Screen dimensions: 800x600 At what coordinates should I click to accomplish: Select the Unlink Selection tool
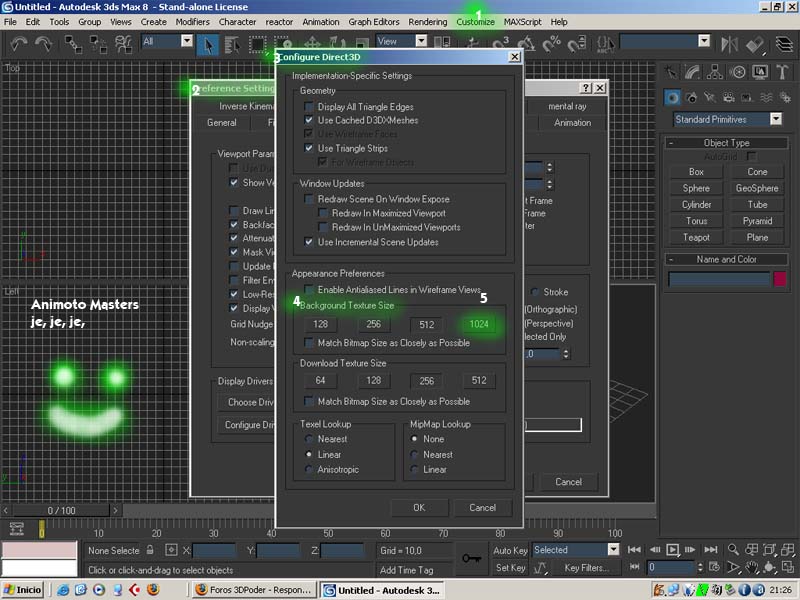(98, 44)
